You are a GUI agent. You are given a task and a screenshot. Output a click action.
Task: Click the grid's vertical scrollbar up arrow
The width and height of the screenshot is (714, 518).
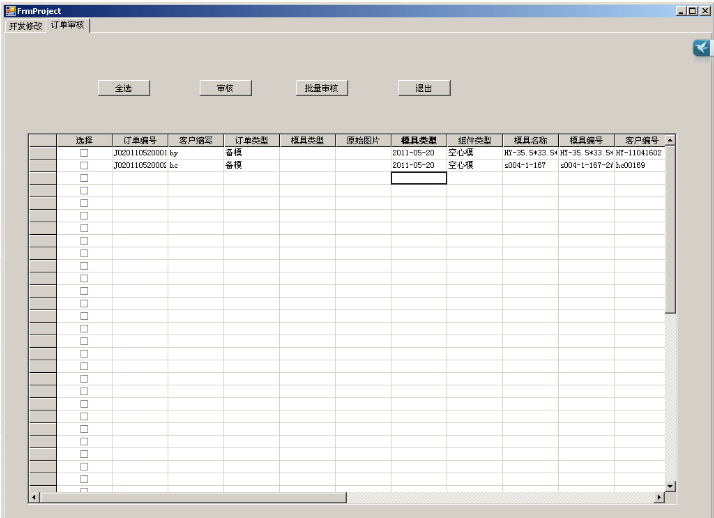pyautogui.click(x=670, y=140)
